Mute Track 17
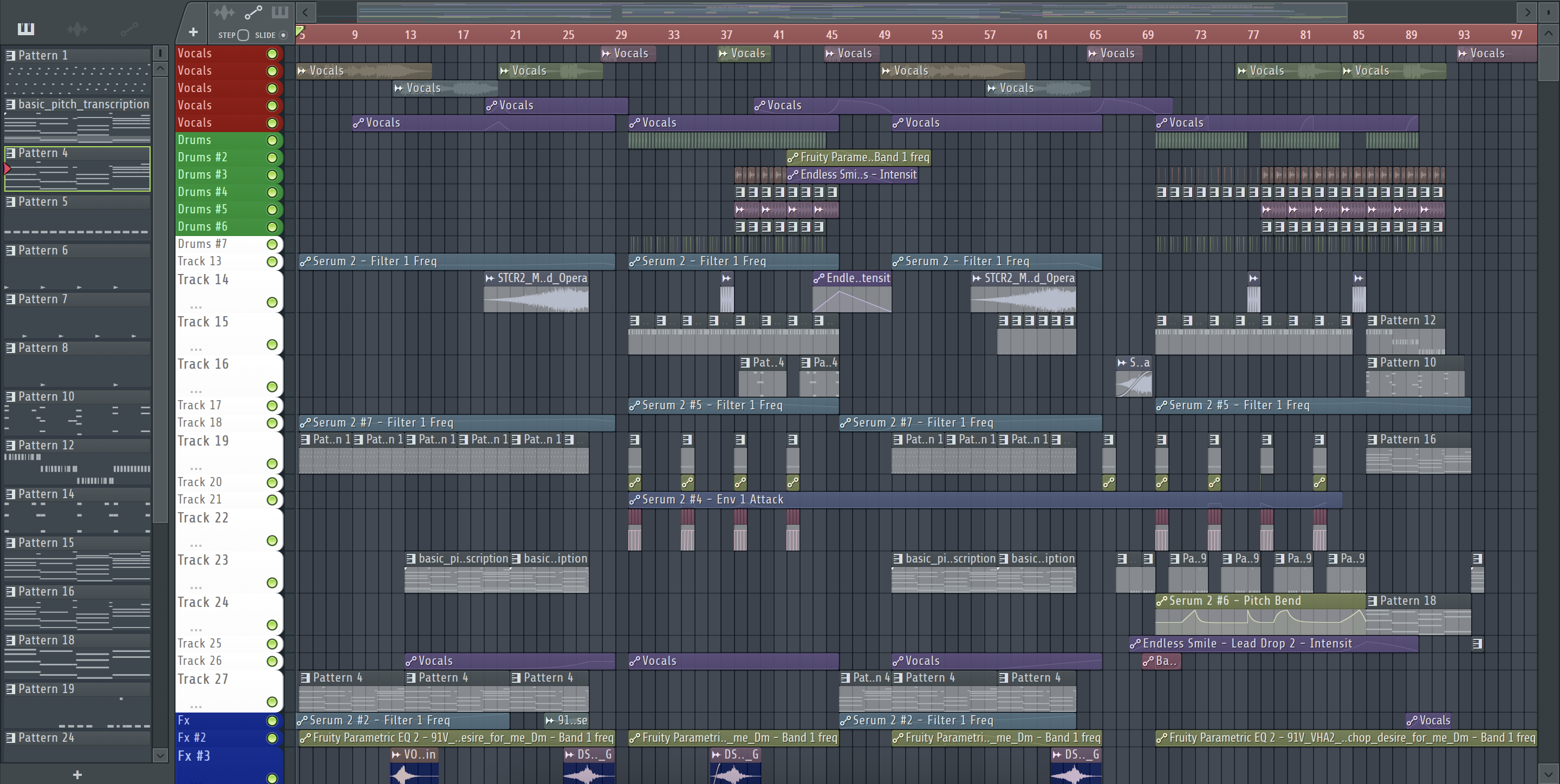 272,406
